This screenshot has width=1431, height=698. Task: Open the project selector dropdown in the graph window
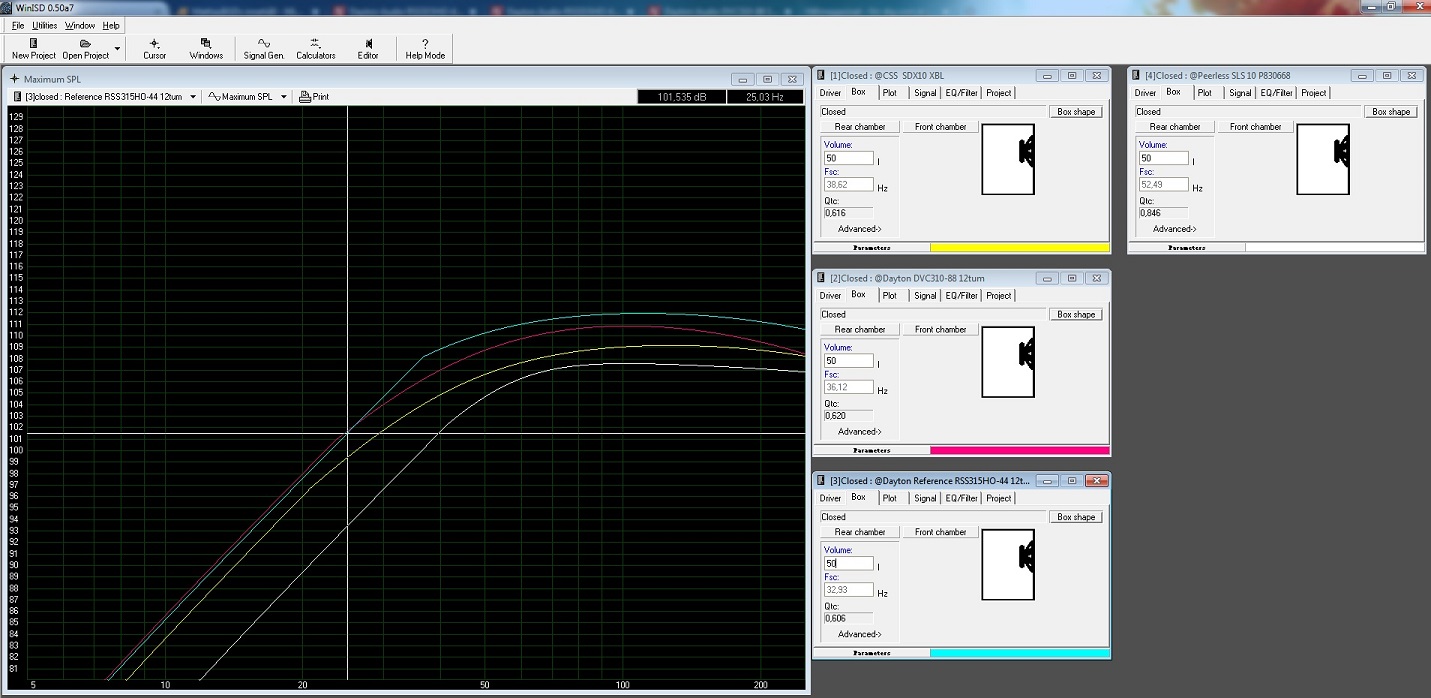coord(194,97)
